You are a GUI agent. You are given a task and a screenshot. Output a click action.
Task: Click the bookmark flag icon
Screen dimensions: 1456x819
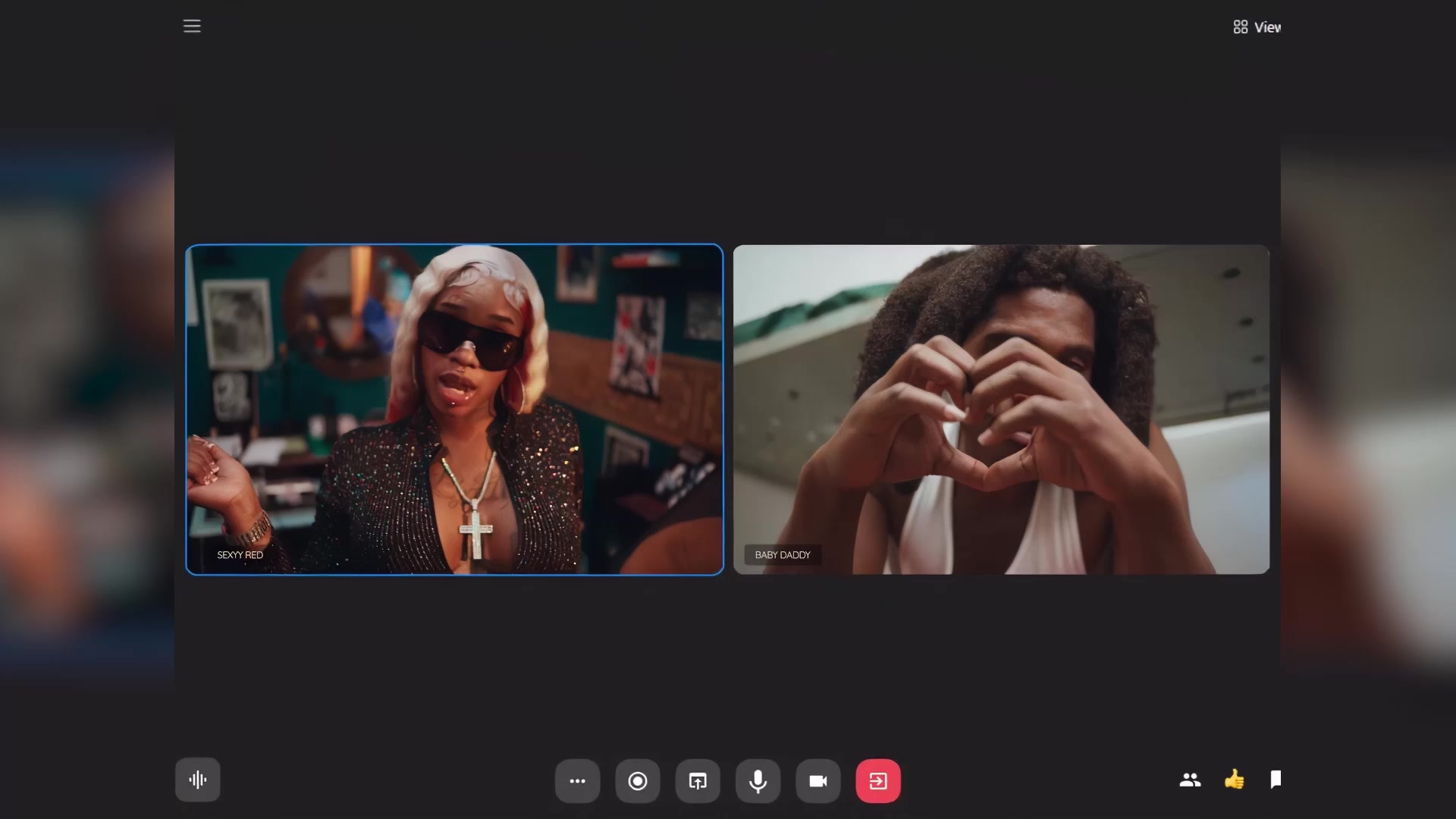[1276, 779]
